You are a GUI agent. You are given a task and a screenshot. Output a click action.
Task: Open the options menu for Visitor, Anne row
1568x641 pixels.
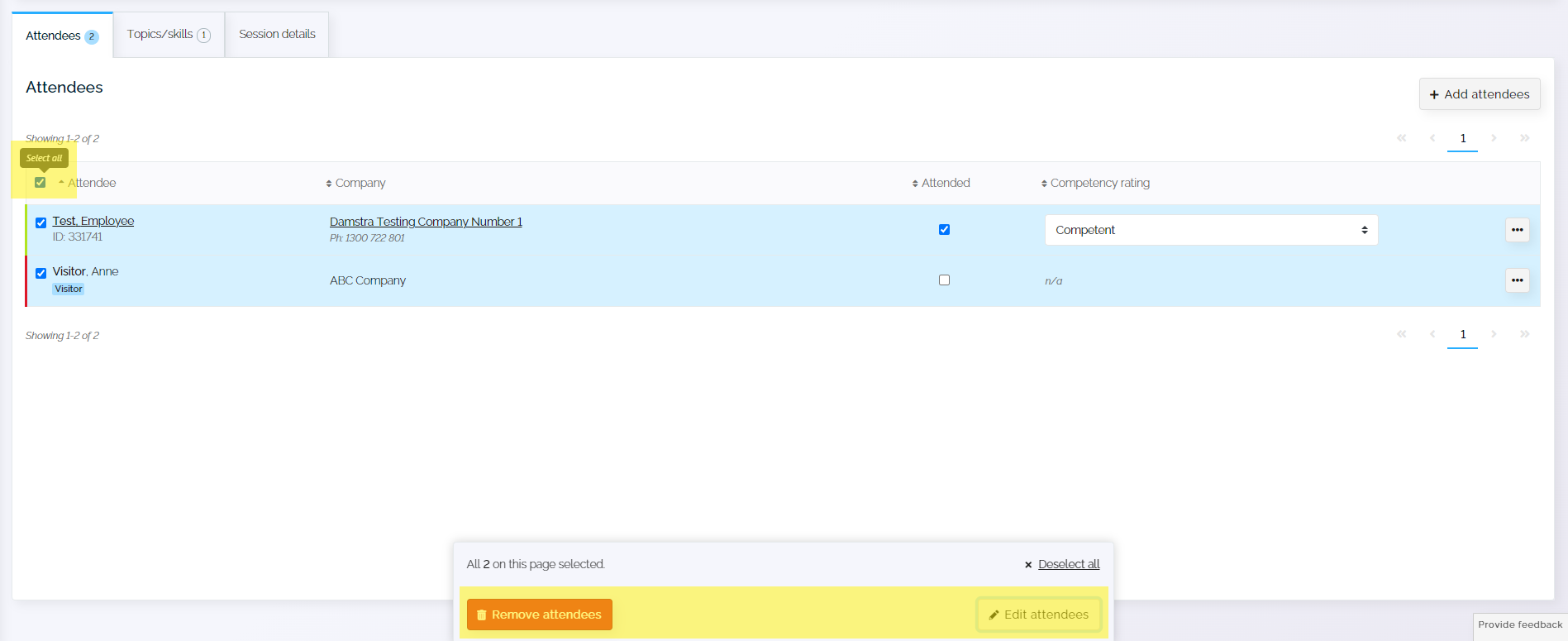pyautogui.click(x=1517, y=280)
